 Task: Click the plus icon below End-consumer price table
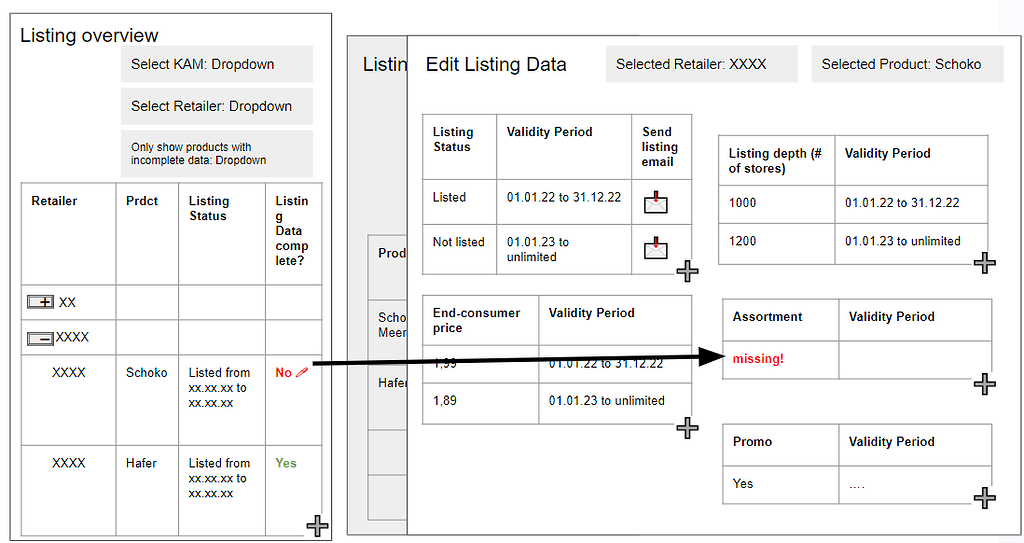coord(687,428)
